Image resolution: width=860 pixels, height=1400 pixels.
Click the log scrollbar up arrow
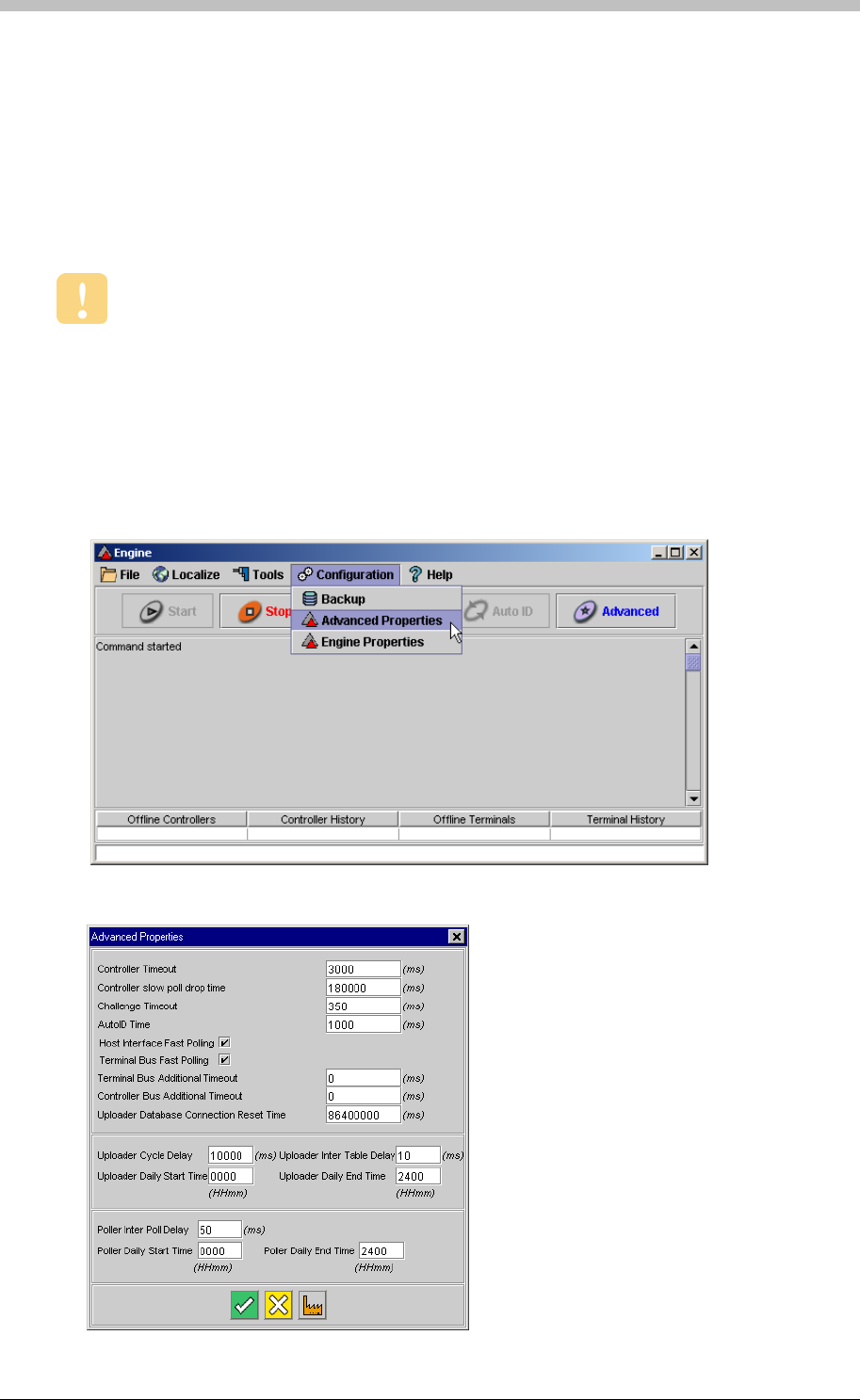693,647
